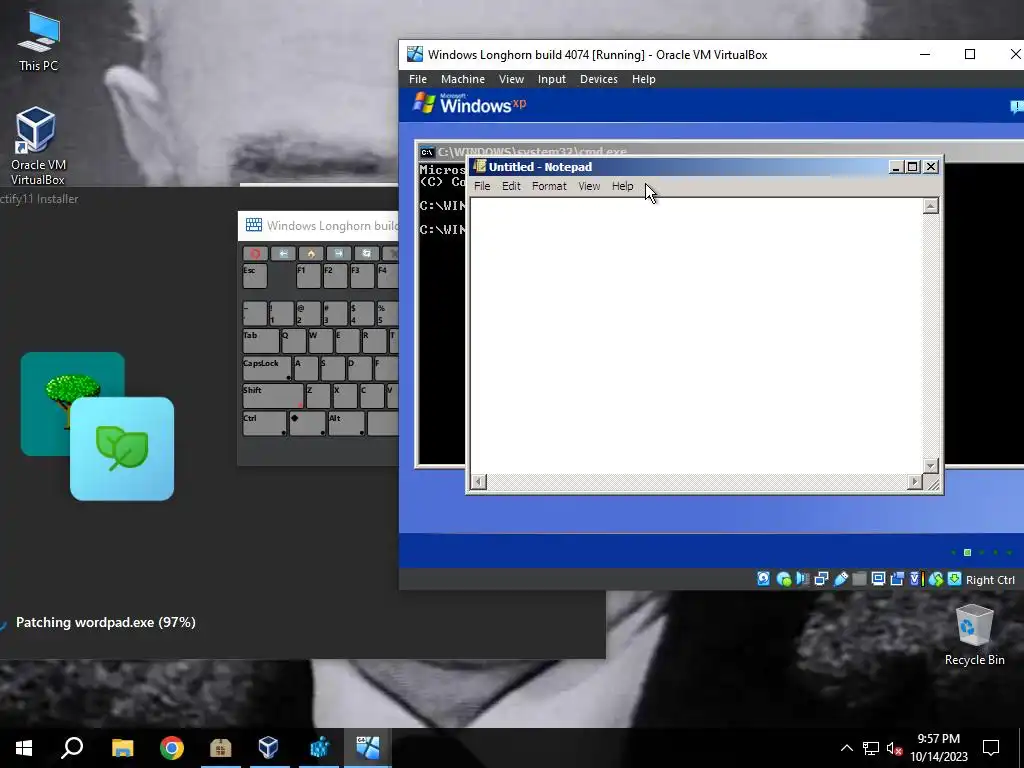Expand the system tray hidden icons chevron

click(846, 748)
